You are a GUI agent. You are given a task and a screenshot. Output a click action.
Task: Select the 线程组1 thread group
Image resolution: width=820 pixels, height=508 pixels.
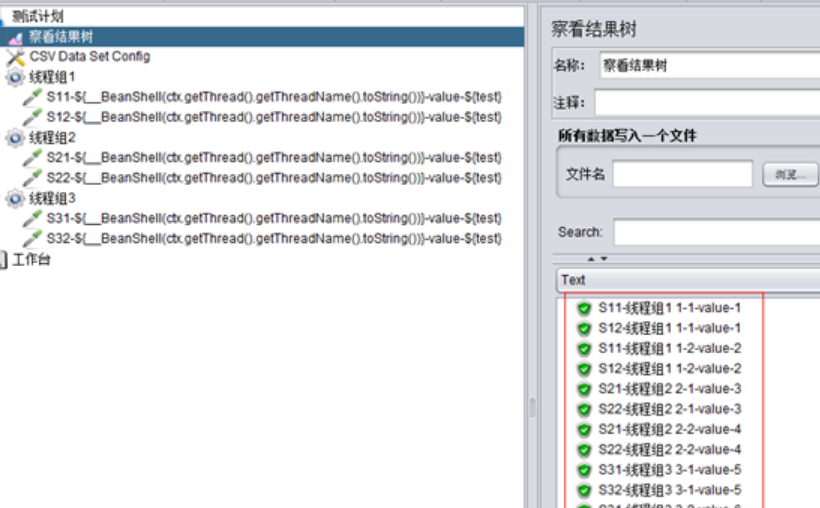(x=52, y=77)
